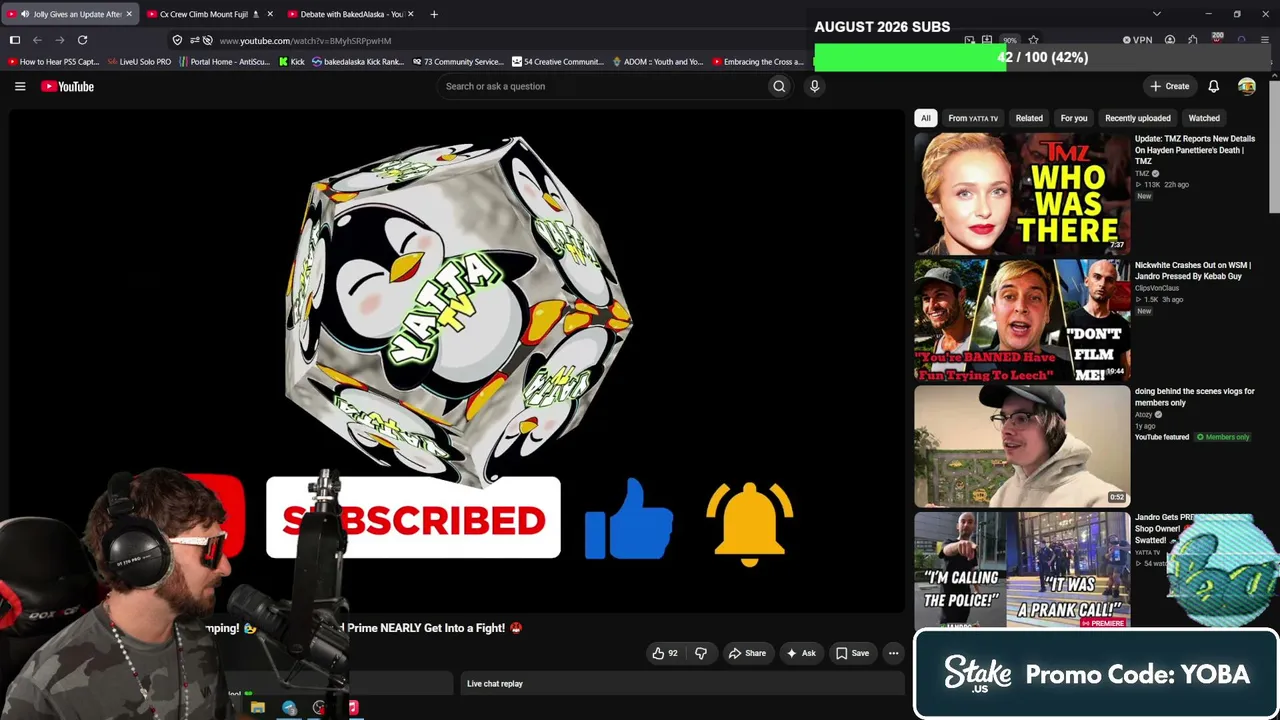1280x720 pixels.
Task: Close the Jolly Gives an Update tab
Action: click(129, 14)
